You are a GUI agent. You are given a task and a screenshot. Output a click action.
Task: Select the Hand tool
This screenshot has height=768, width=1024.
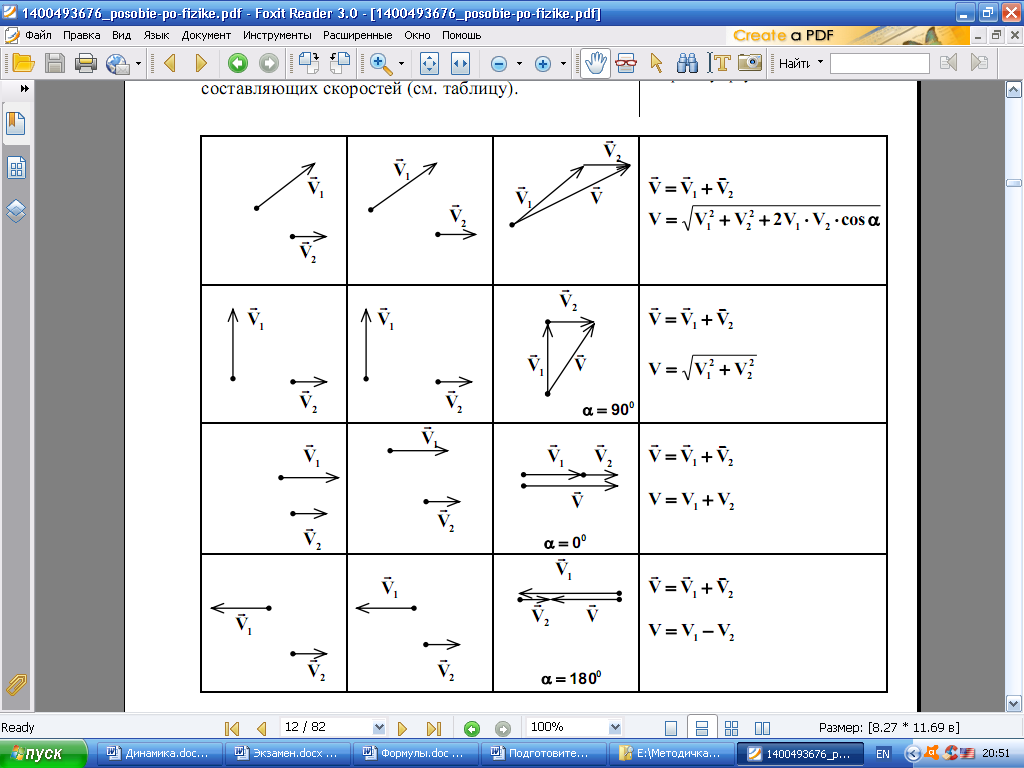pyautogui.click(x=595, y=63)
